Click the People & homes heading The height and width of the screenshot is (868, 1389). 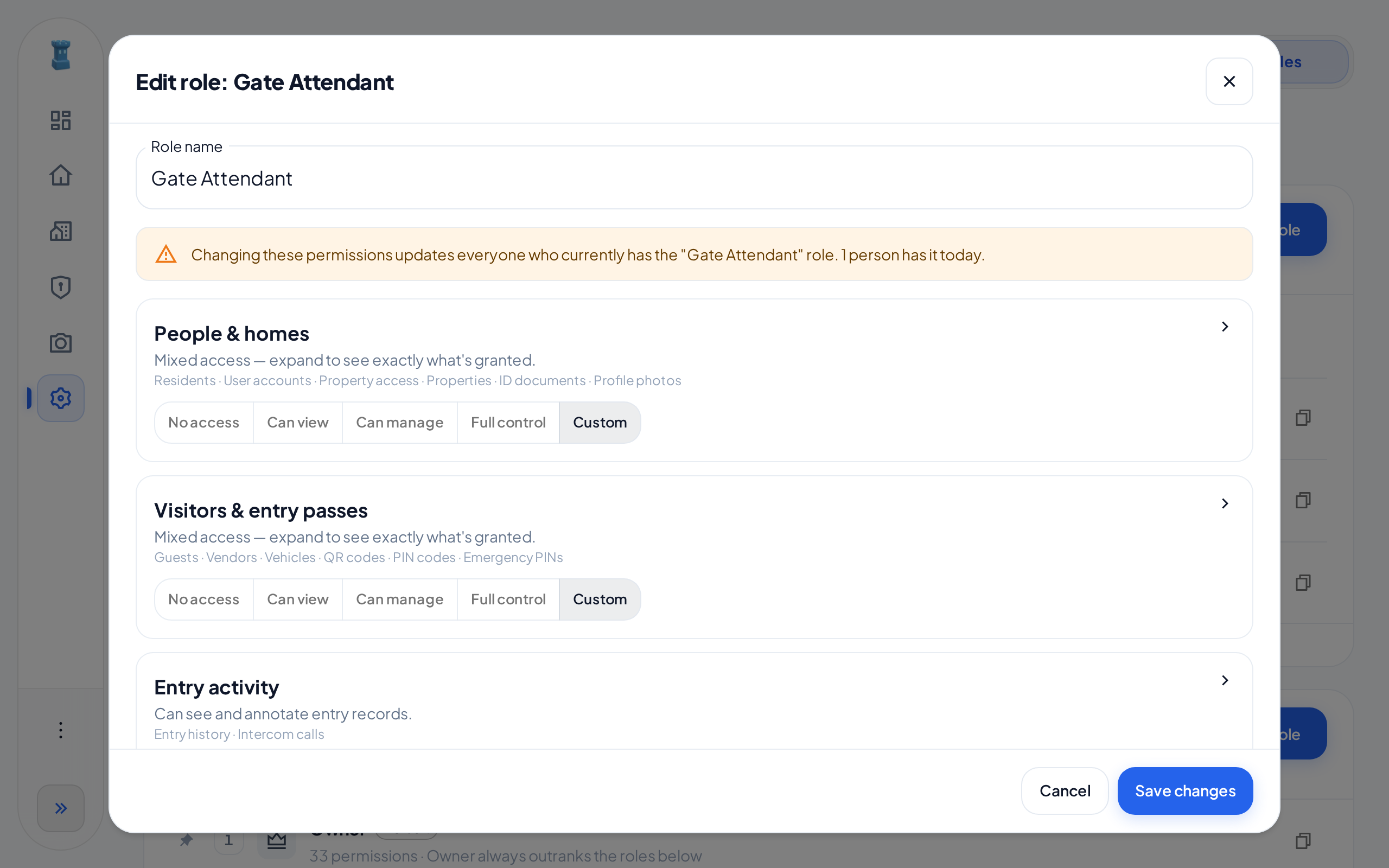(x=231, y=334)
